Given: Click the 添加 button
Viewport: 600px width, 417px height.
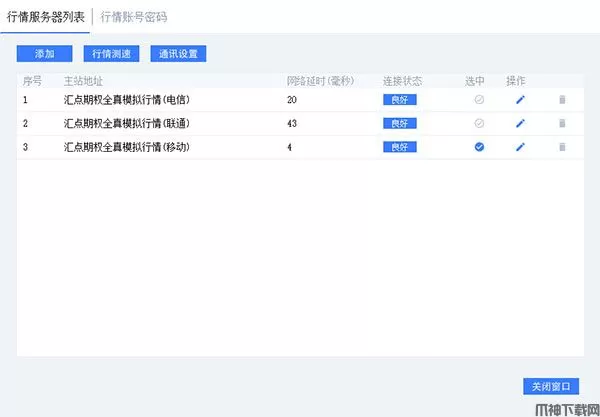Looking at the screenshot, I should pyautogui.click(x=44, y=54).
